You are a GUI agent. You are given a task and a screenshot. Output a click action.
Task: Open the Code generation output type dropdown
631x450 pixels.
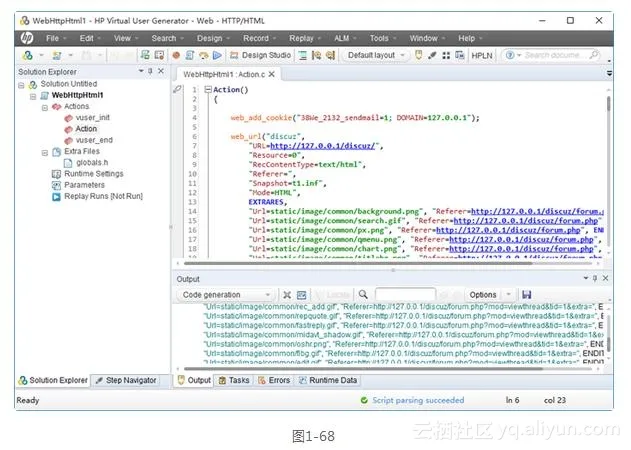(x=226, y=295)
